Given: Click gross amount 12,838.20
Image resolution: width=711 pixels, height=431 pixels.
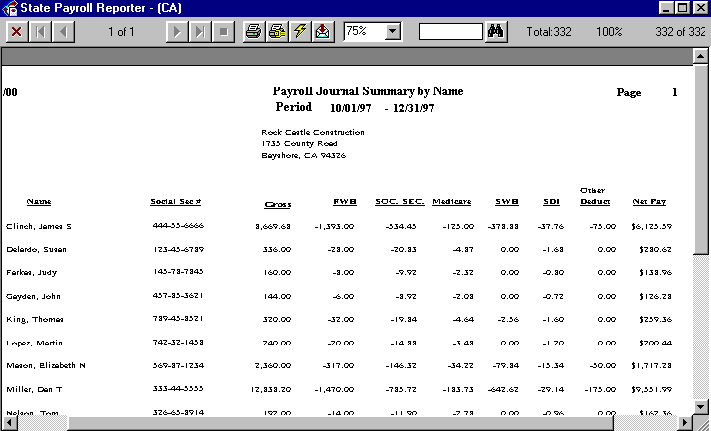Looking at the screenshot, I should click(271, 389).
